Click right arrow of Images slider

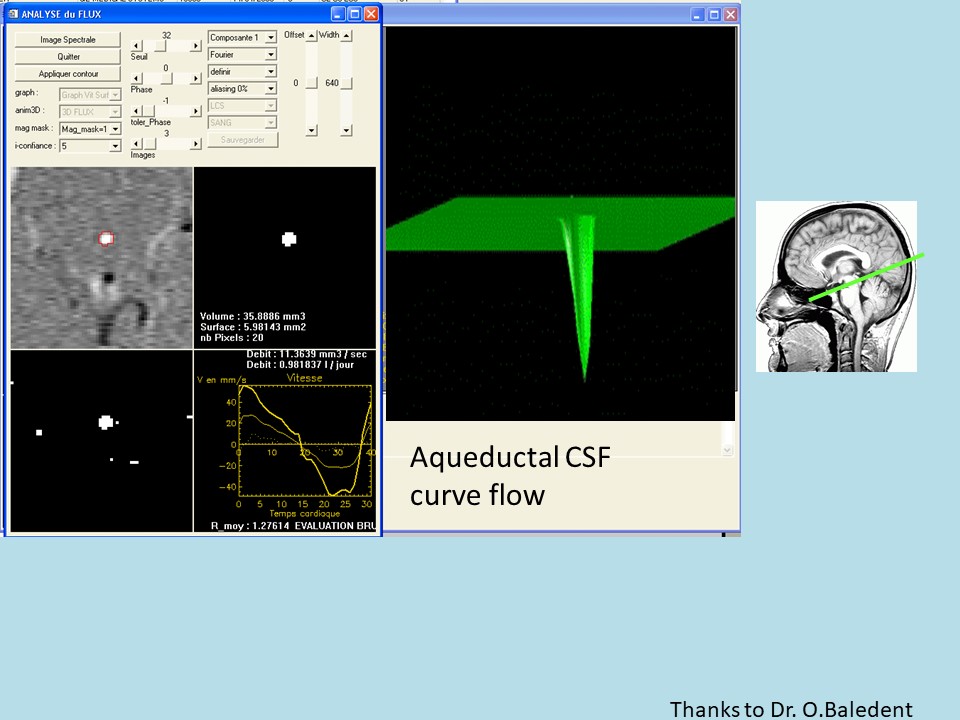tap(196, 143)
